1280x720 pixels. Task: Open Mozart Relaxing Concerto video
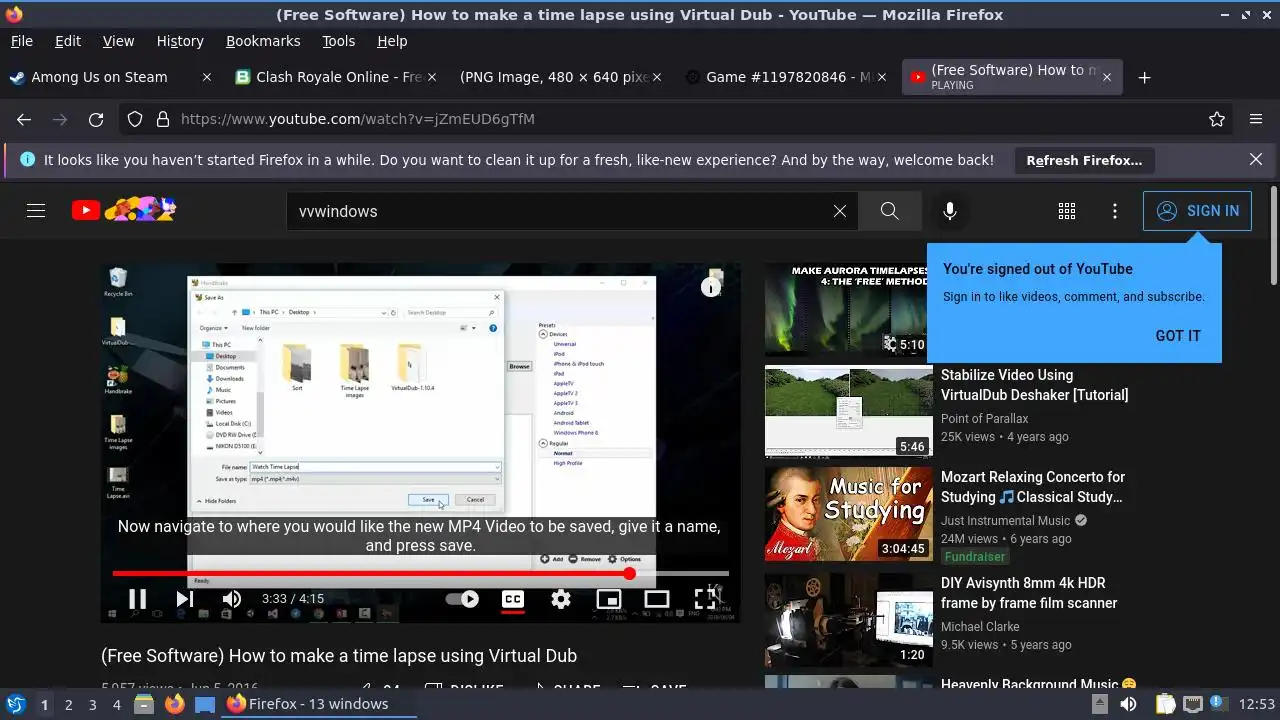(1033, 487)
